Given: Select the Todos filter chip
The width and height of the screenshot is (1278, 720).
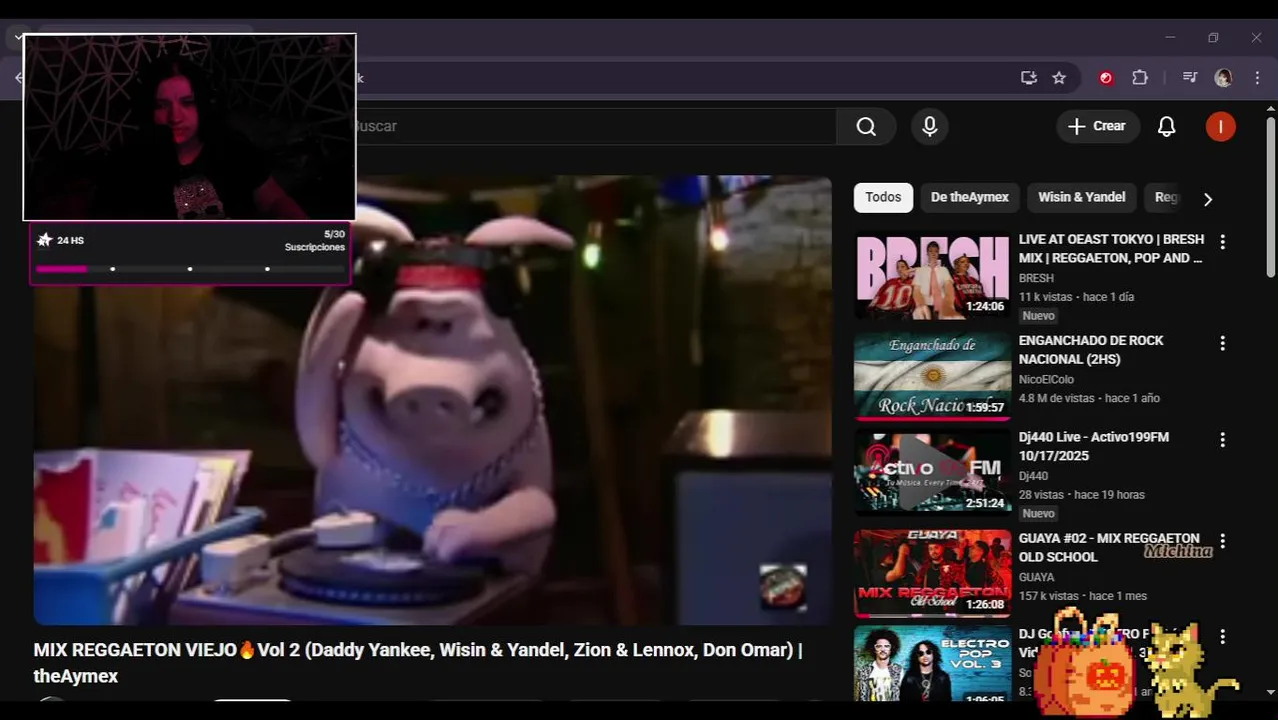Looking at the screenshot, I should click(883, 197).
